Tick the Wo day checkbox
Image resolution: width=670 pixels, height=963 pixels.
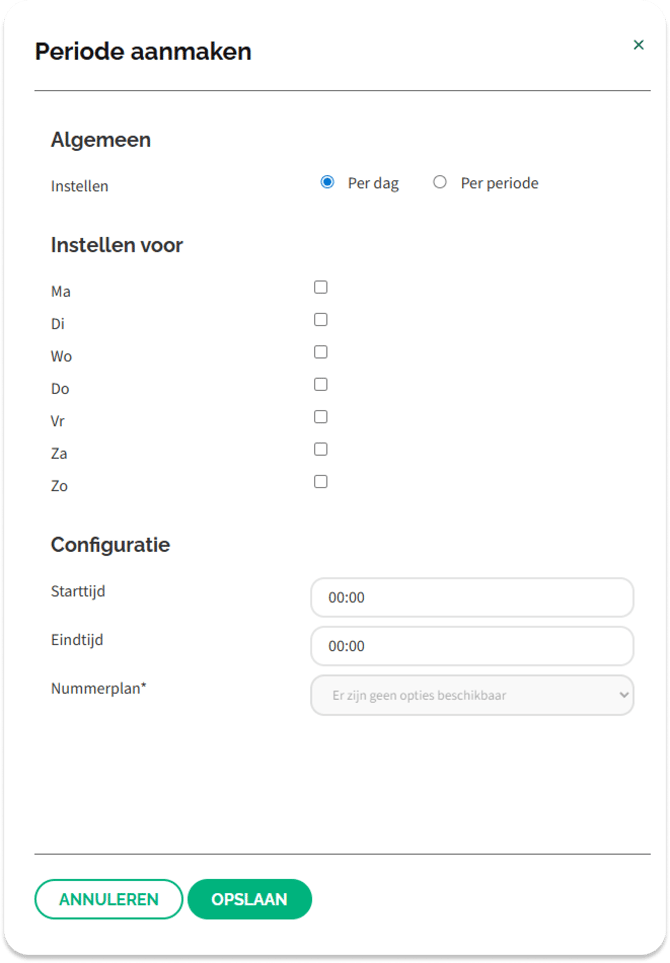[x=321, y=352]
